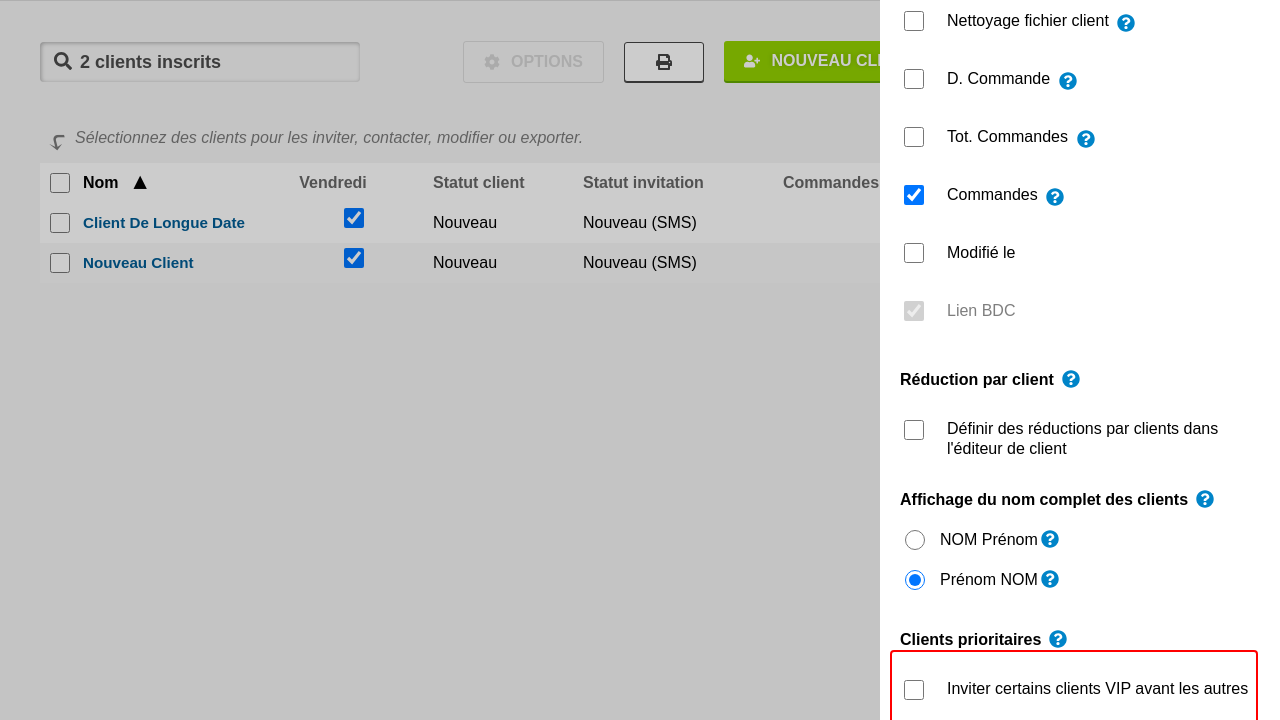This screenshot has width=1280, height=720.
Task: Select the NOM Prénom radio option
Action: 915,540
